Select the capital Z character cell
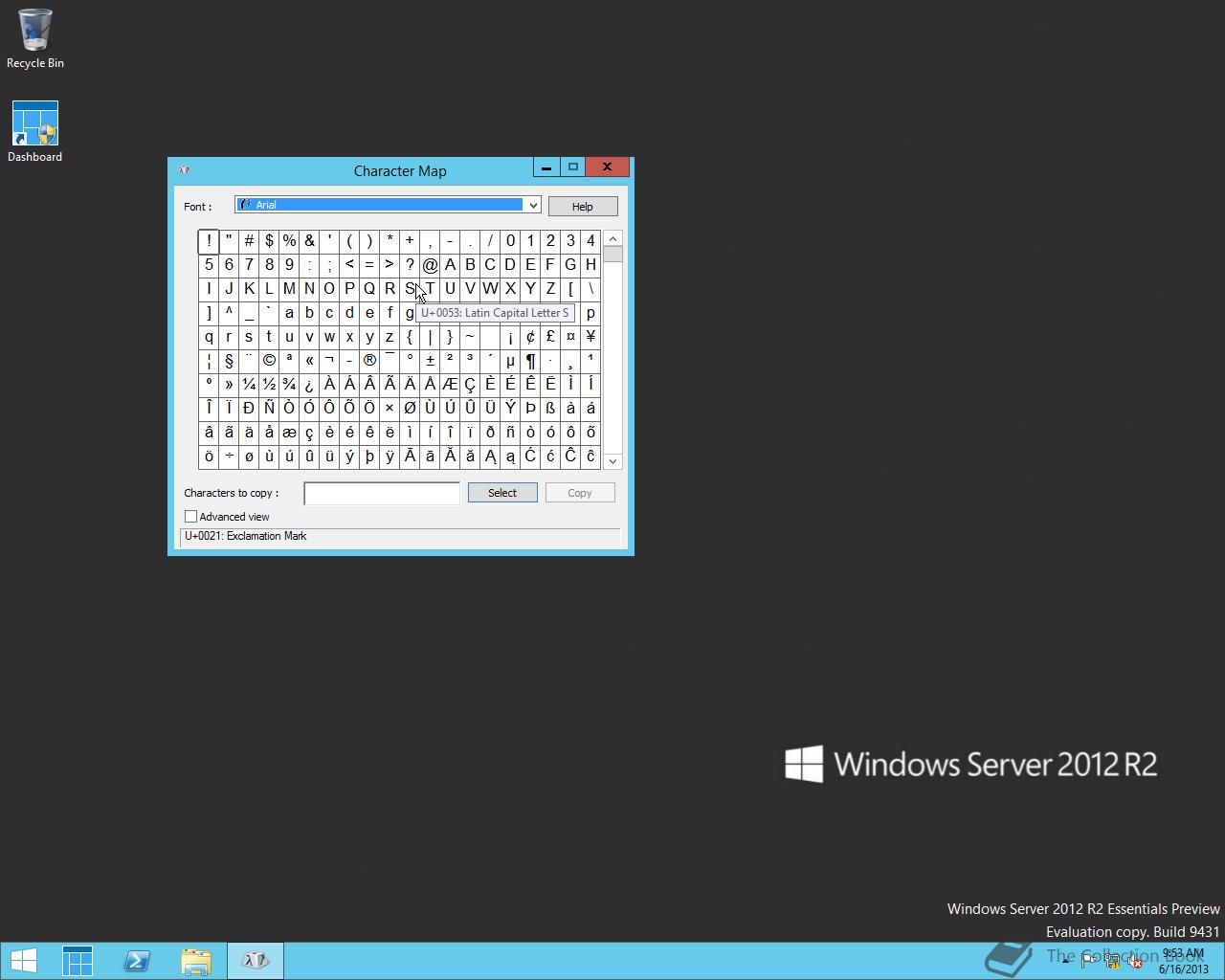Screen dimensions: 1225x980 pyautogui.click(x=550, y=289)
